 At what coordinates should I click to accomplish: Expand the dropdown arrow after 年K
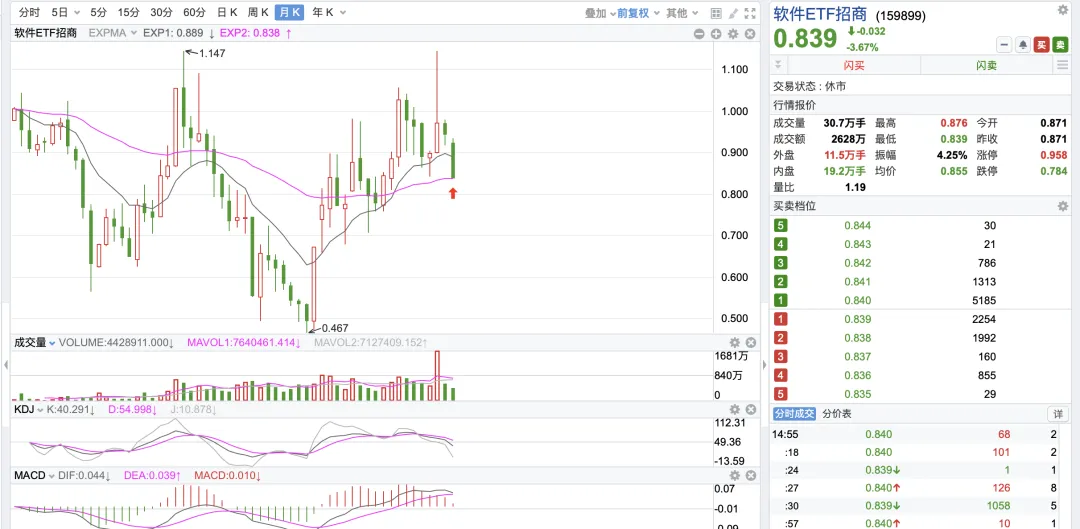[x=342, y=13]
